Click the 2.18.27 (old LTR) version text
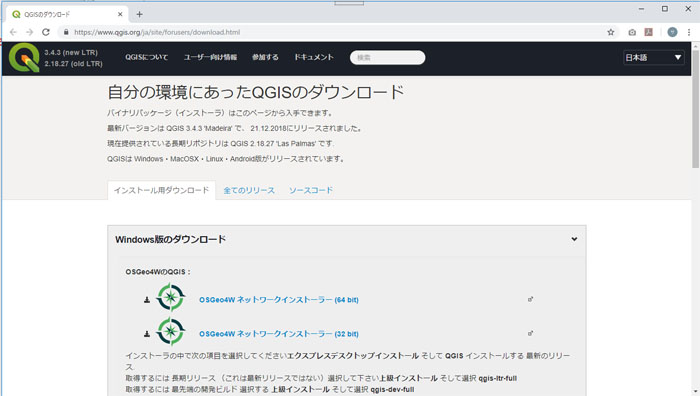Image resolution: width=700 pixels, height=396 pixels. click(73, 64)
